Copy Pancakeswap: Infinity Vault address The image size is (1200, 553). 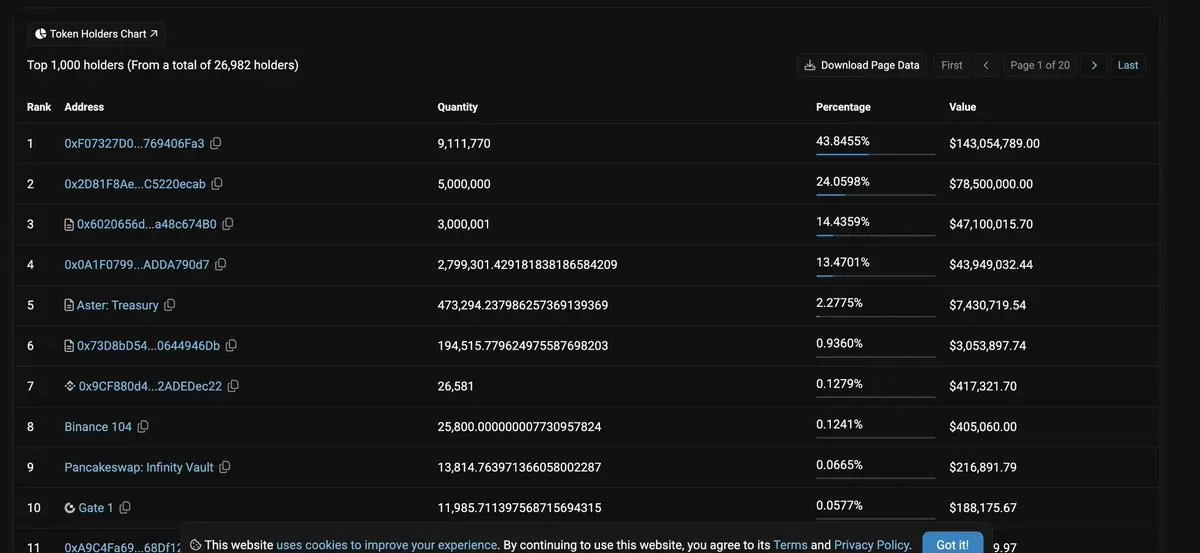(x=224, y=467)
